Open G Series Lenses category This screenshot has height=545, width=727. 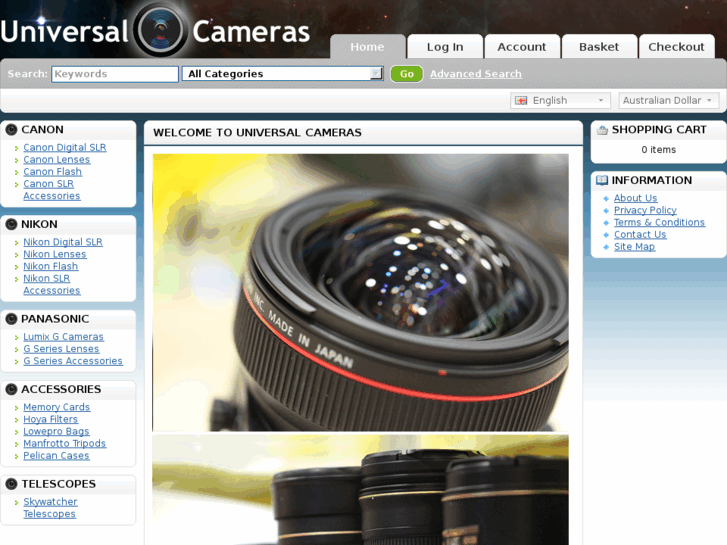tap(61, 349)
